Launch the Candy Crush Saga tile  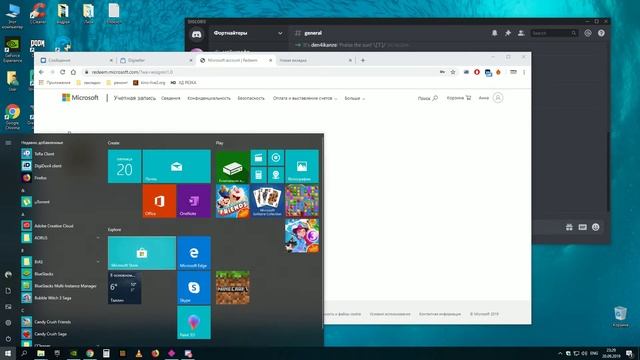click(302, 201)
